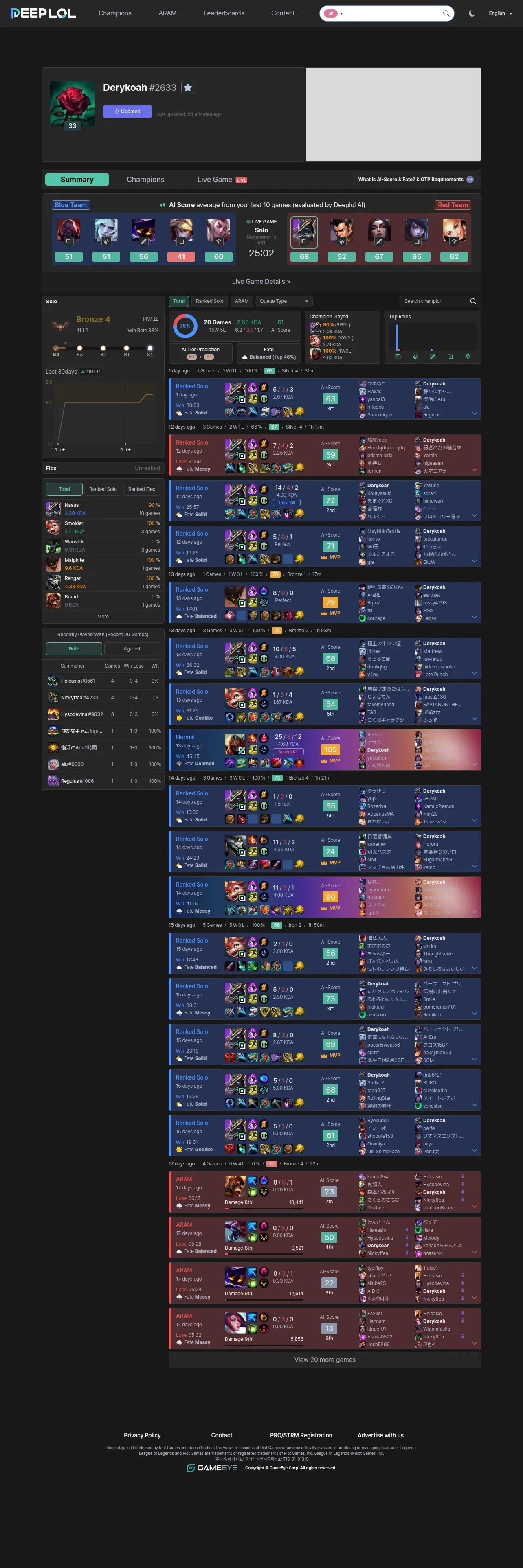
Task: Select the Ranked Solo filter toggle
Action: click(x=209, y=301)
